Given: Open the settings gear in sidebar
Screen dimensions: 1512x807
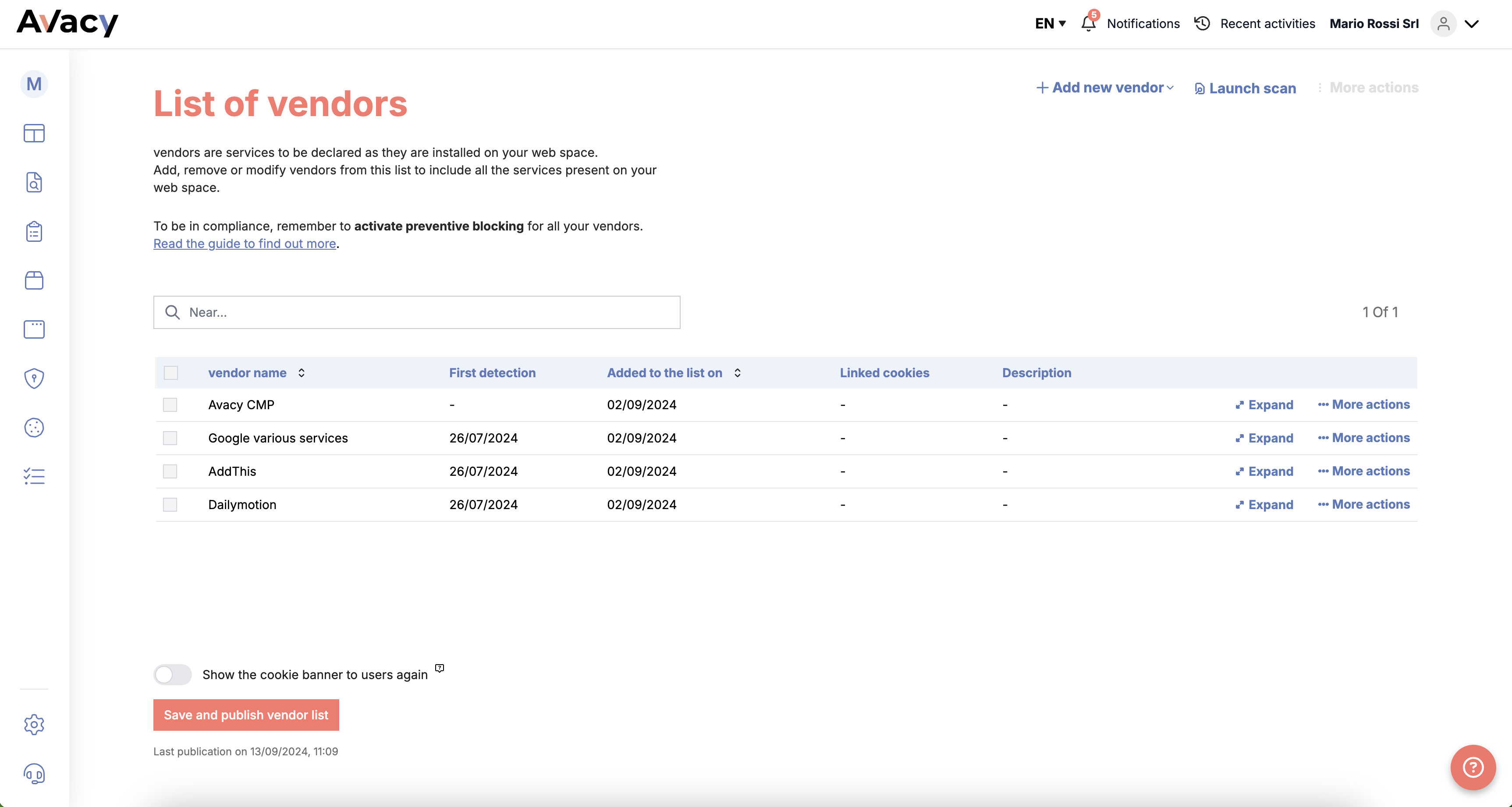Looking at the screenshot, I should point(34,724).
